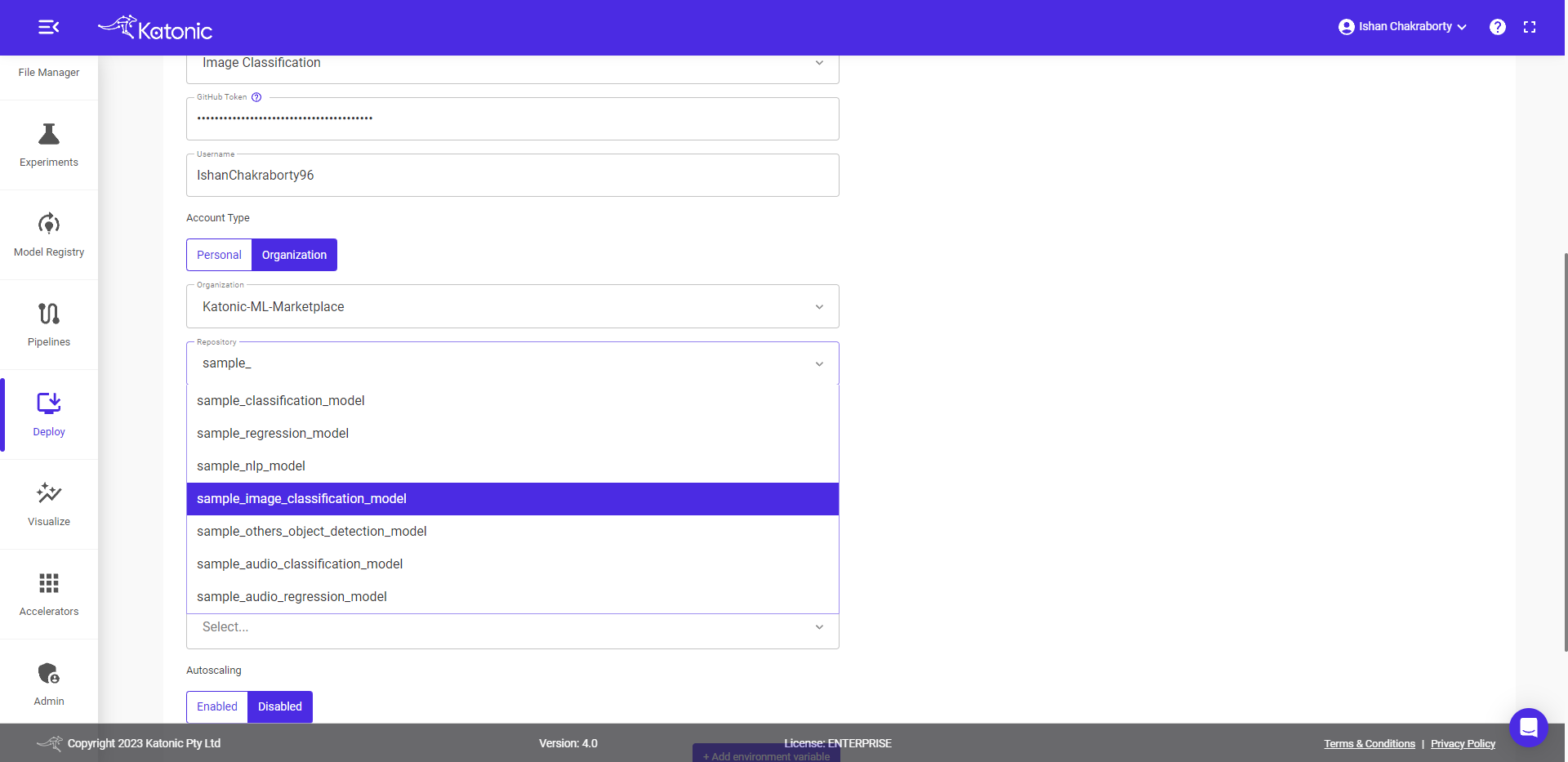Image resolution: width=1568 pixels, height=762 pixels.
Task: Choose sample_nlp_model option
Action: tap(513, 466)
